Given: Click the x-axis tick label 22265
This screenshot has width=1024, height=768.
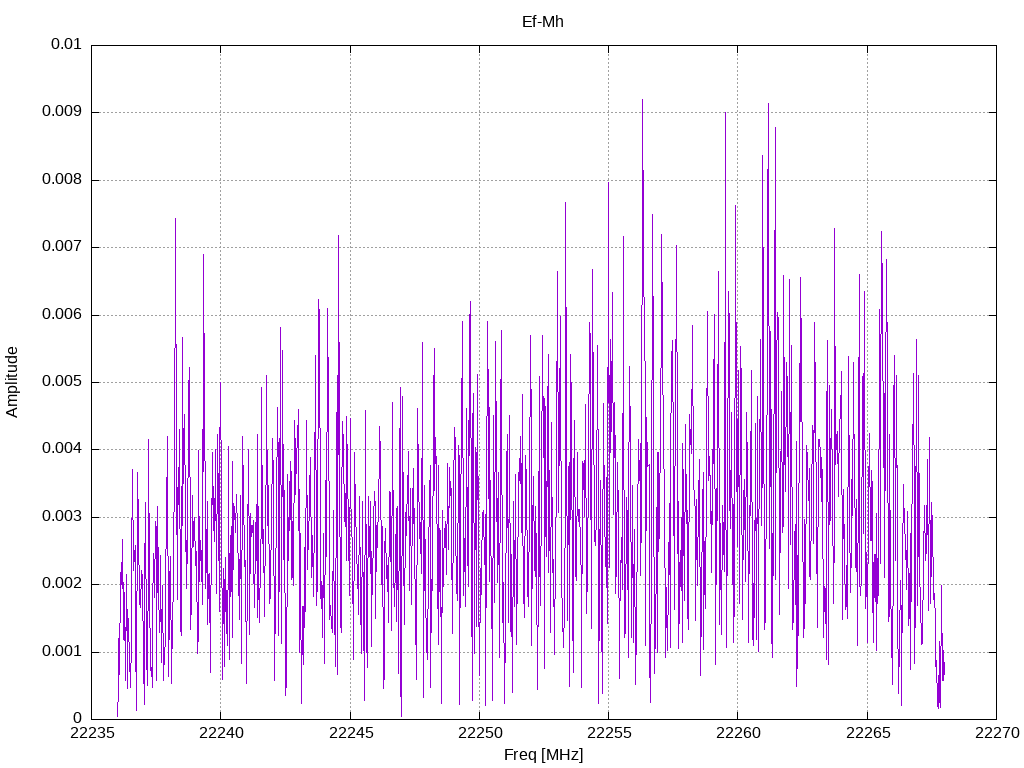Looking at the screenshot, I should point(868,733).
